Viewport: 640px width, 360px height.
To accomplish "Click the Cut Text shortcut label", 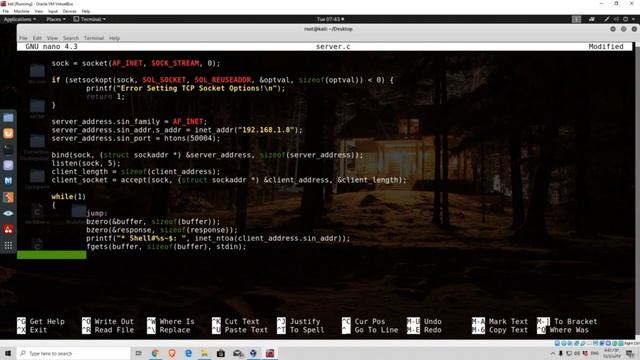I will point(242,322).
